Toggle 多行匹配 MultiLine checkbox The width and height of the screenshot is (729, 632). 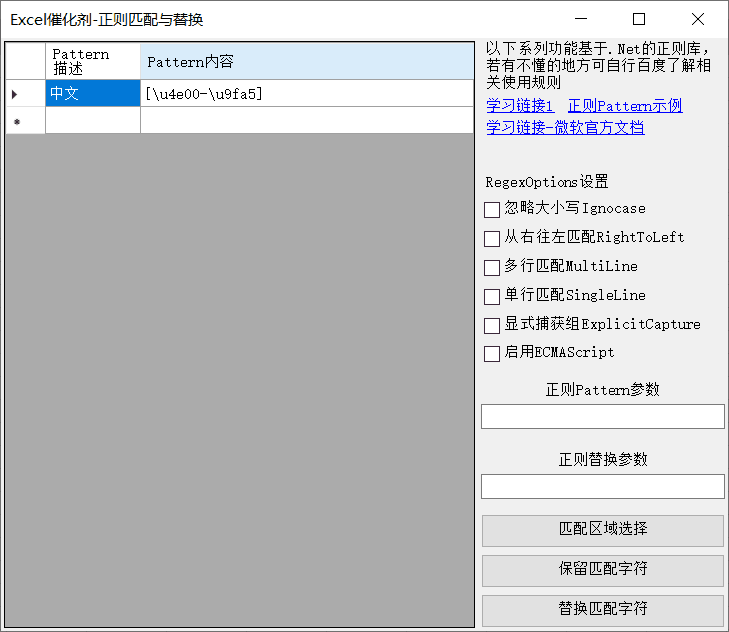(492, 267)
